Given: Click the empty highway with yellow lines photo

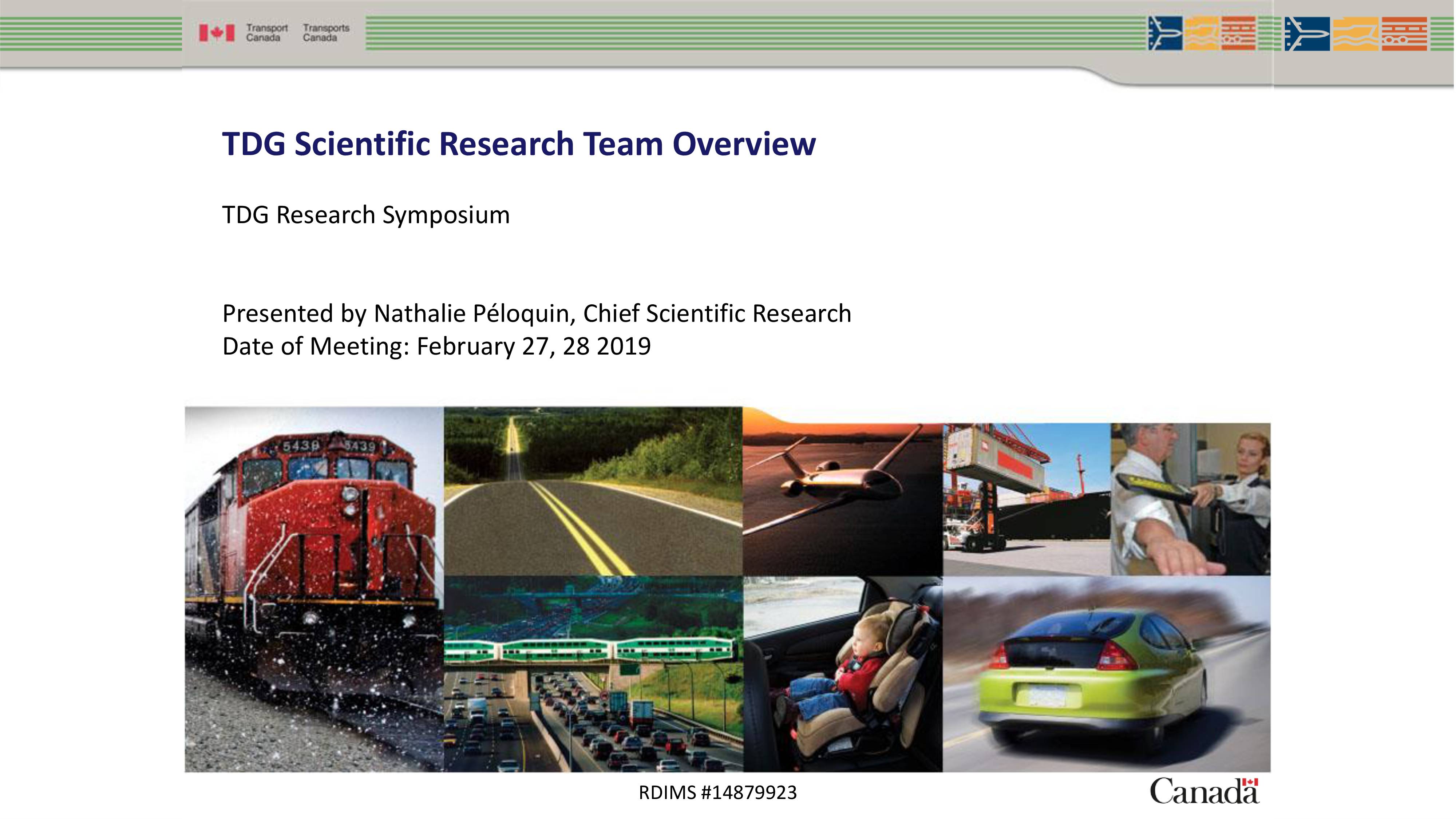Looking at the screenshot, I should 593,491.
